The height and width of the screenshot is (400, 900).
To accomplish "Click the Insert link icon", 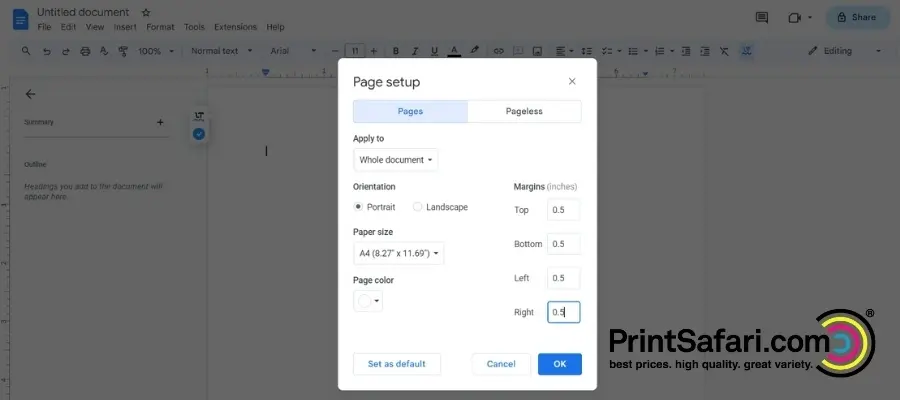I will (x=499, y=51).
